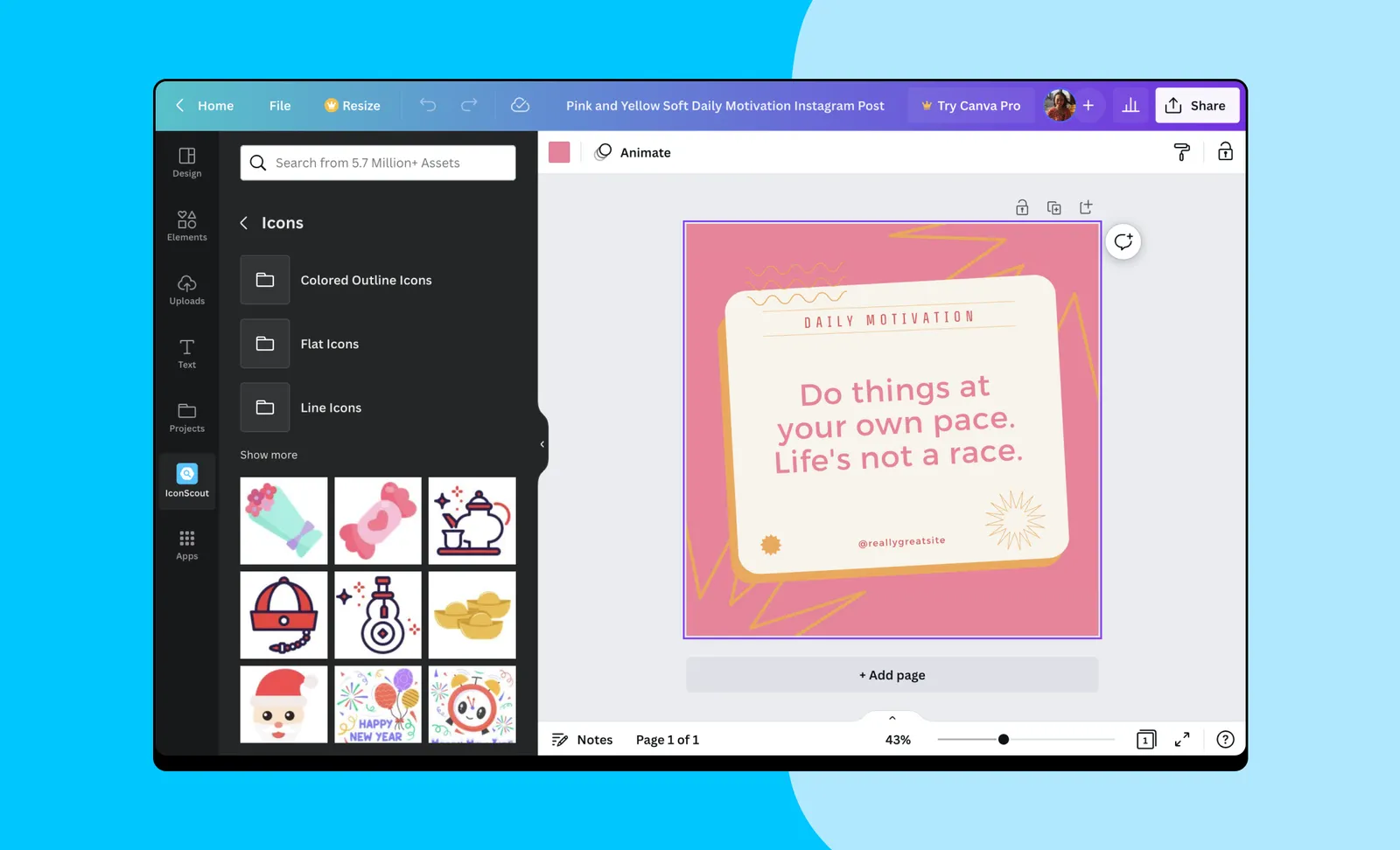Collapse the side panel
The image size is (1400, 850).
pyautogui.click(x=542, y=444)
